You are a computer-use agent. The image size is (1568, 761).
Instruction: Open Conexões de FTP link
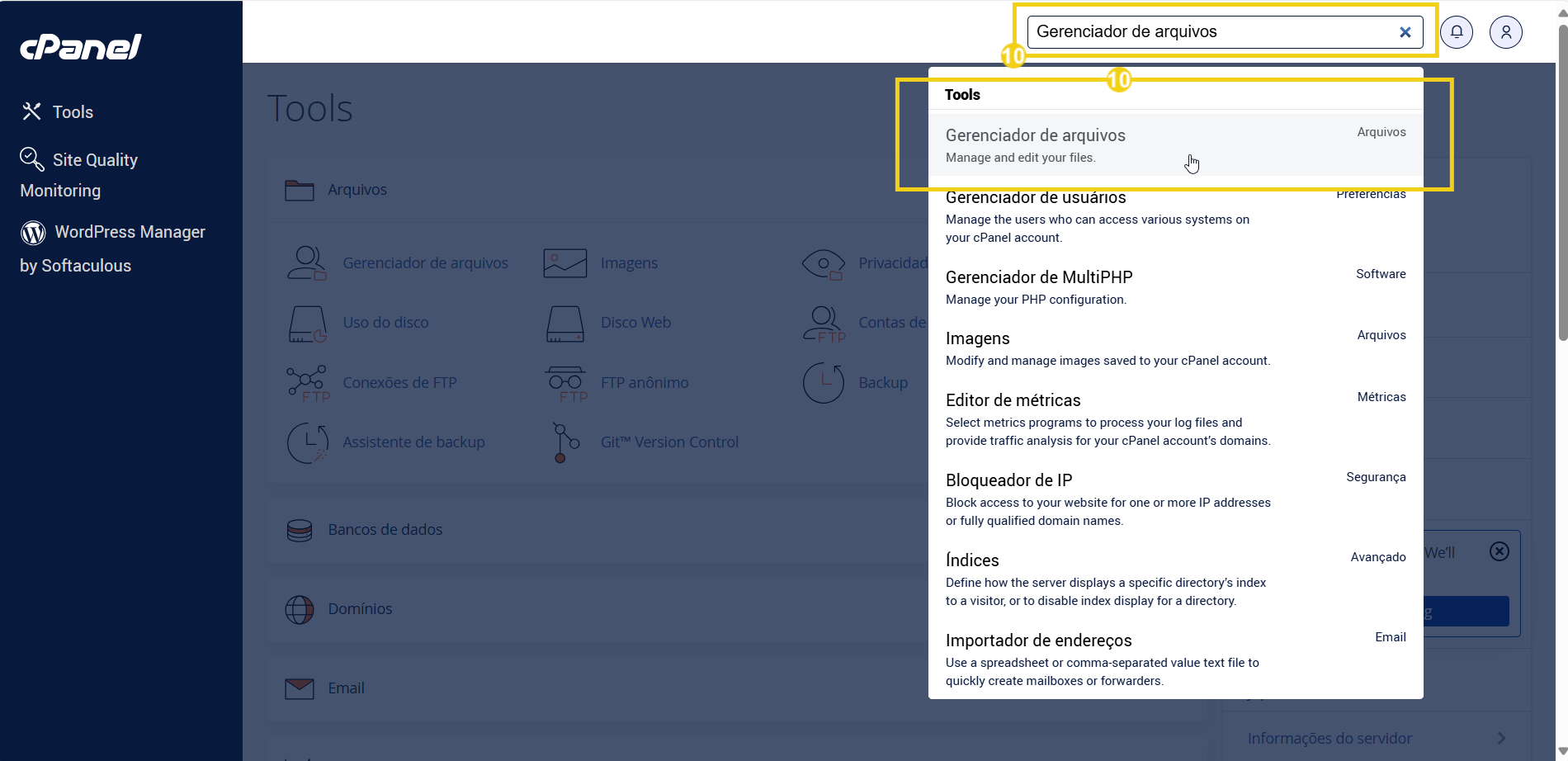400,382
